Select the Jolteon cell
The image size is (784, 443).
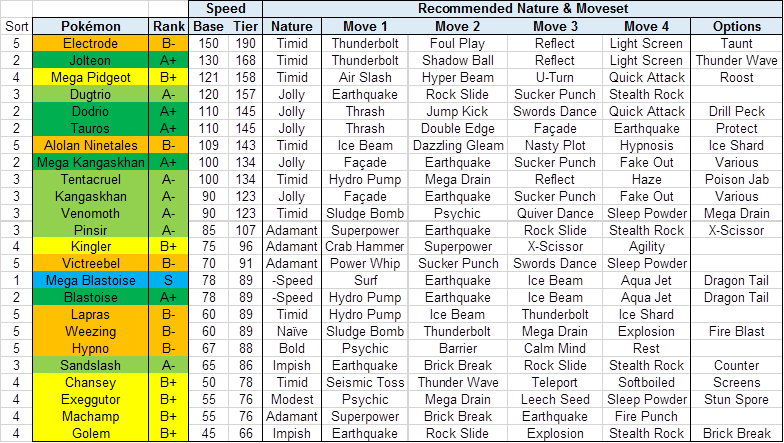(90, 60)
